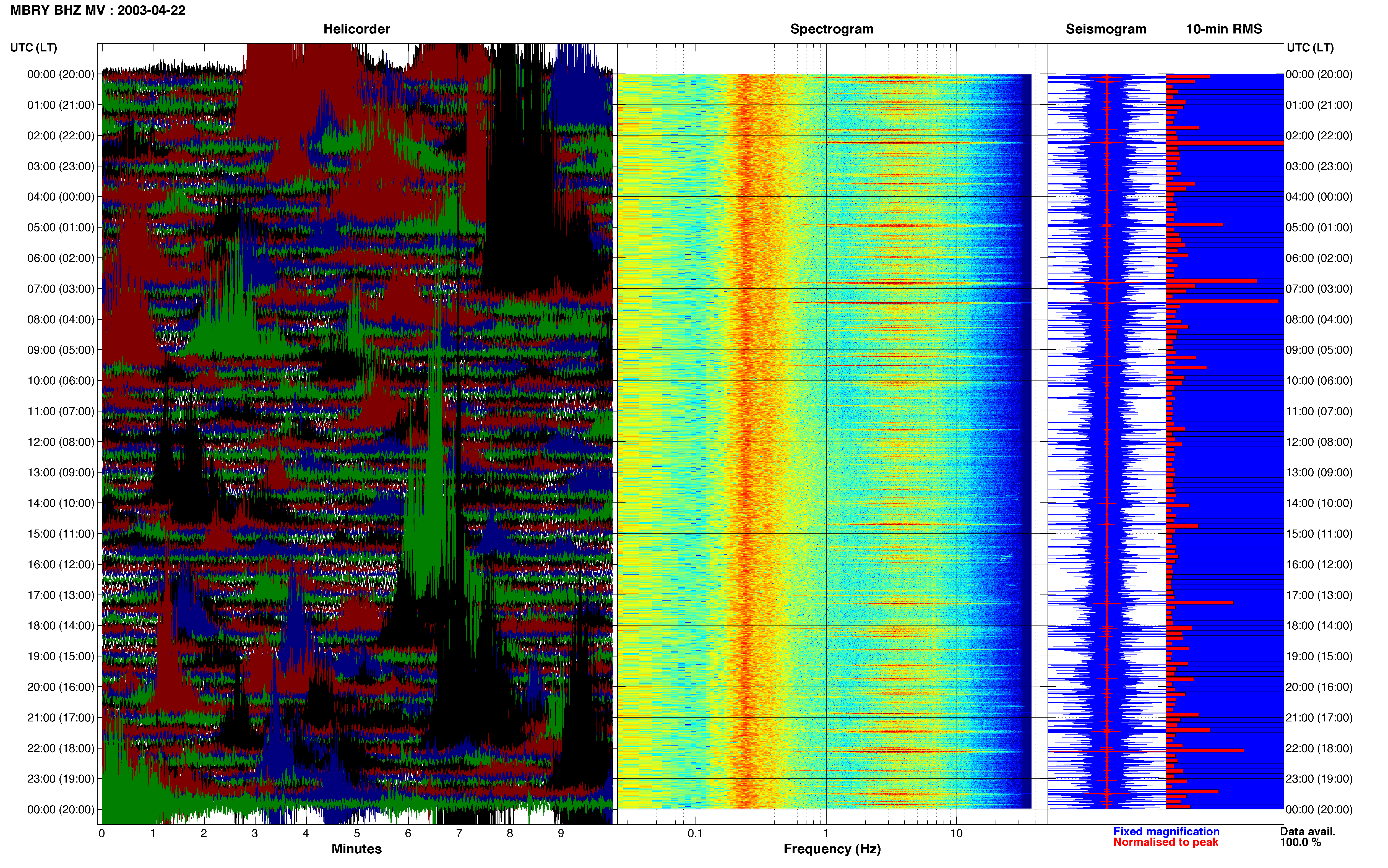The height and width of the screenshot is (868, 1388).
Task: Click the 'Minutes' axis title under helicorder
Action: tap(356, 849)
